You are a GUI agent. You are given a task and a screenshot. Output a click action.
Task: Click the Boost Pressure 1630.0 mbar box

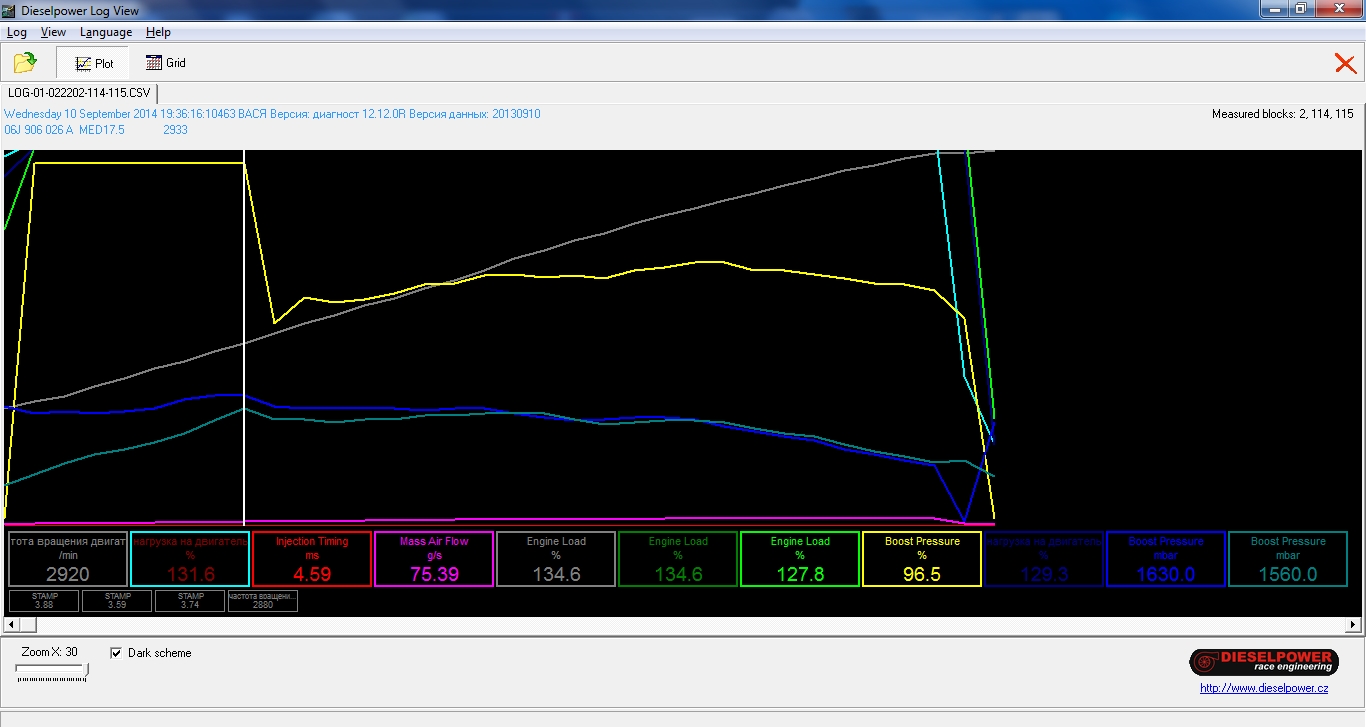(x=1165, y=559)
